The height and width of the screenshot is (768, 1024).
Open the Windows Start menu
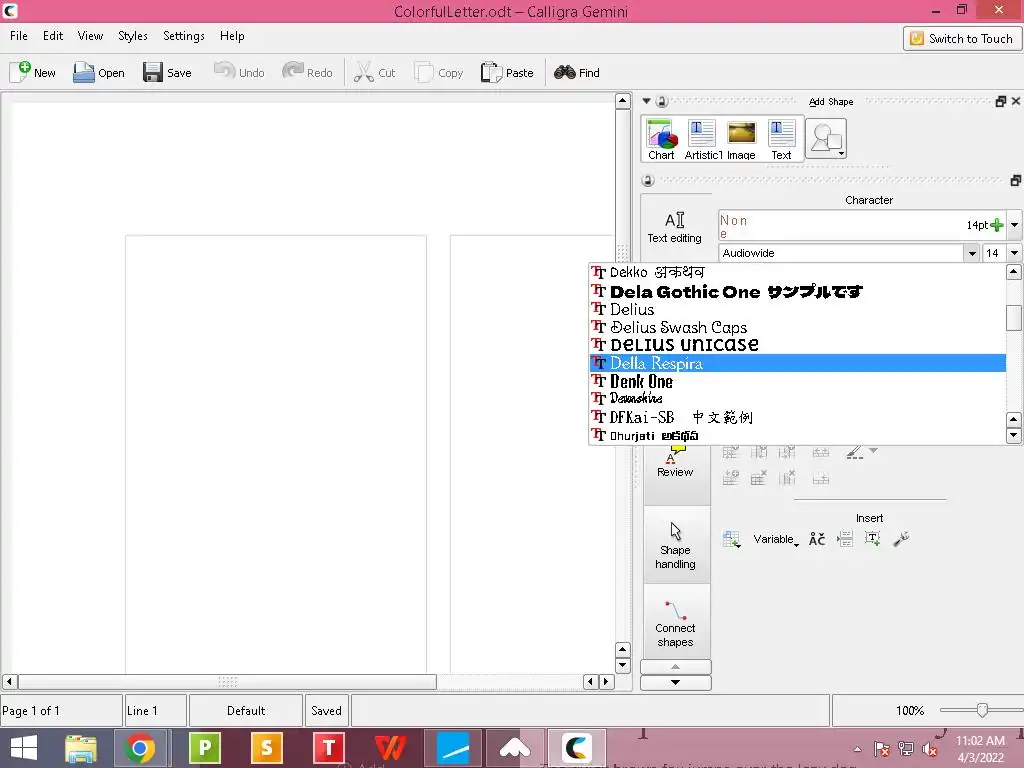click(24, 748)
